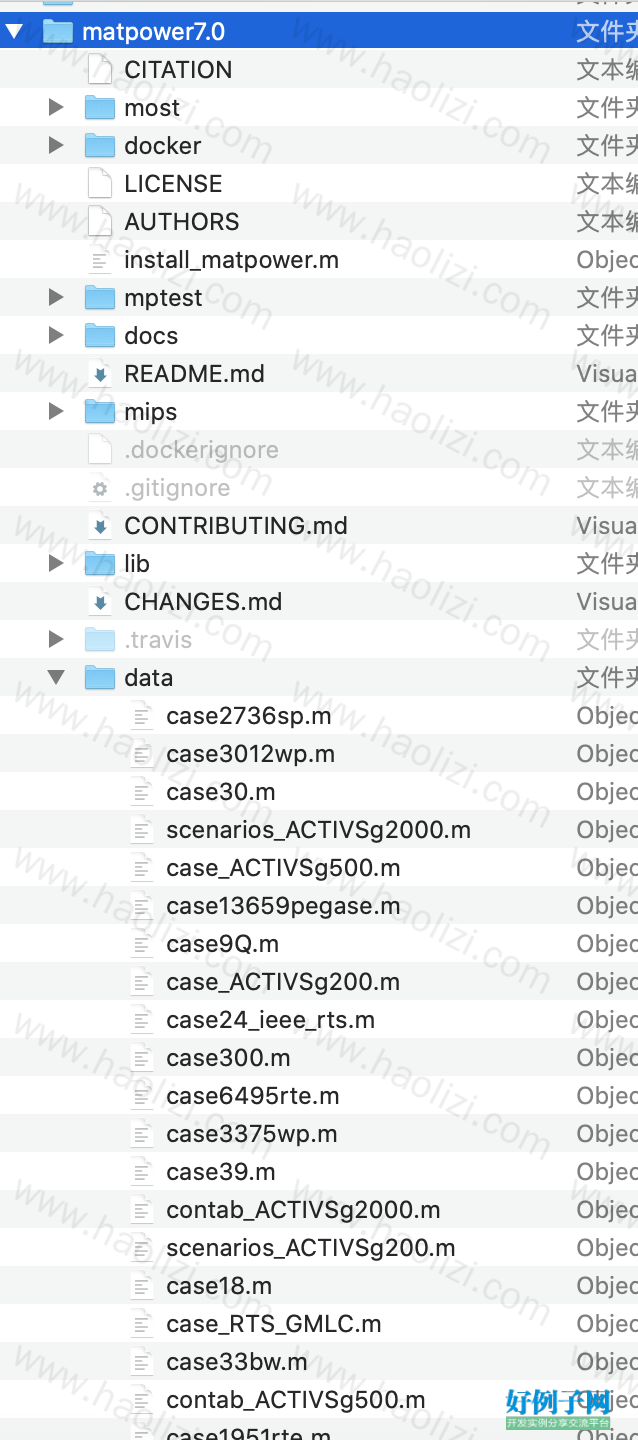Click the CHANGES.md markdown icon
This screenshot has height=1440, width=638.
click(100, 603)
